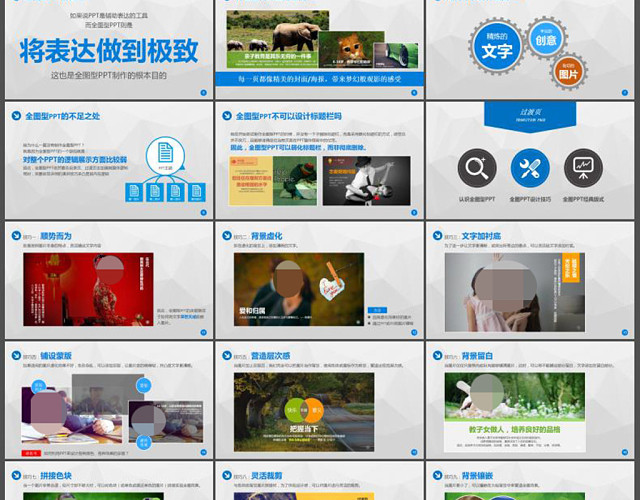The width and height of the screenshot is (640, 500).
Task: Open the elephant photo on second slide
Action: 278,39
